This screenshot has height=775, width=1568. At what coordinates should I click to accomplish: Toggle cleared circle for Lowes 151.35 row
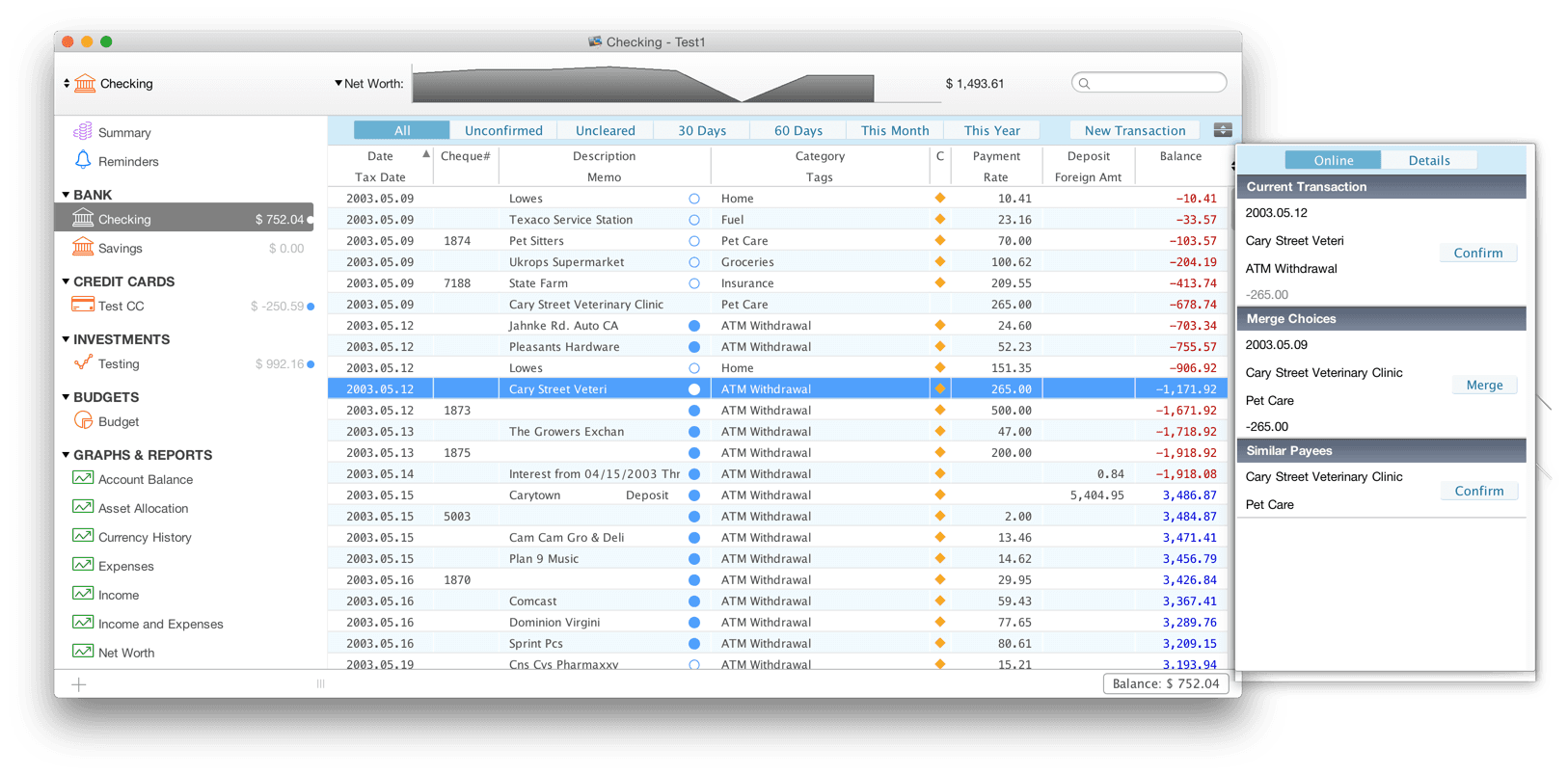coord(694,368)
